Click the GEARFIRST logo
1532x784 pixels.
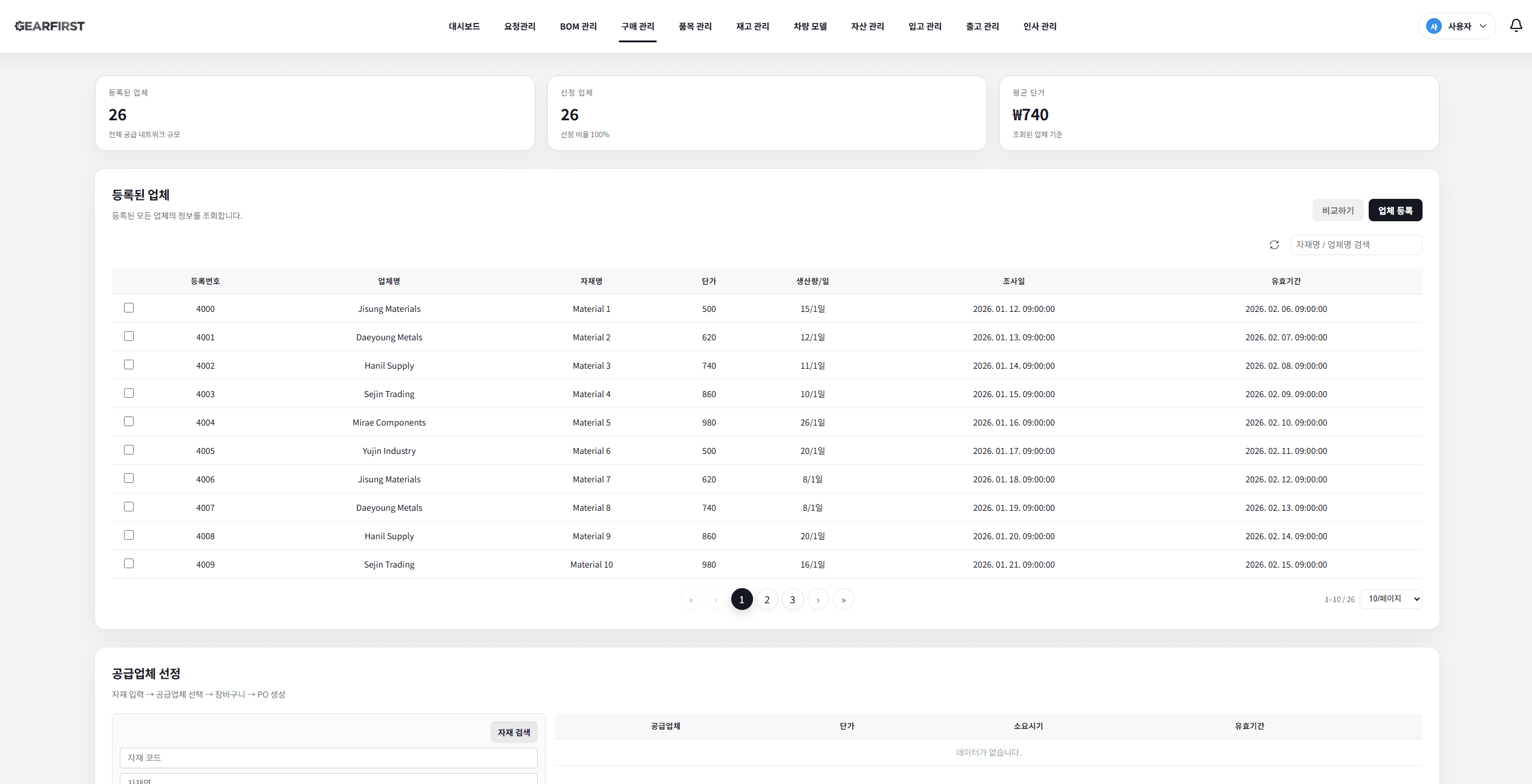50,26
